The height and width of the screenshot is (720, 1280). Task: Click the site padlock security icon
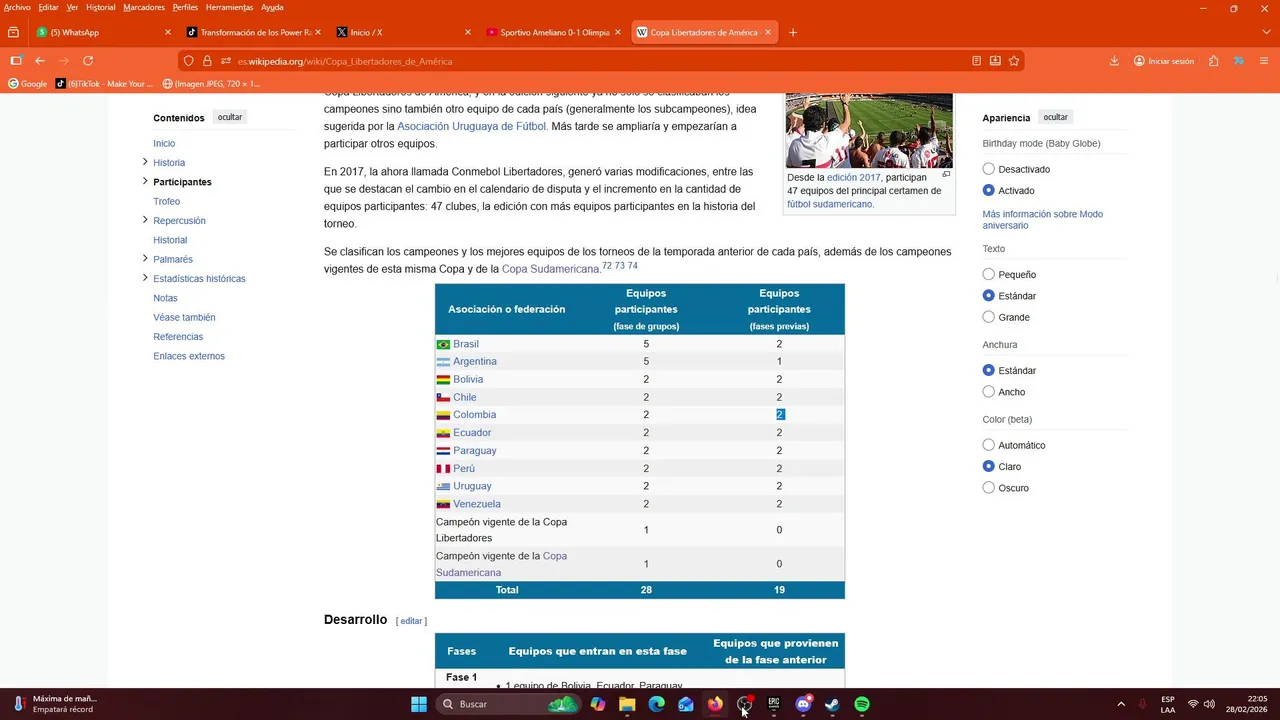tap(207, 61)
